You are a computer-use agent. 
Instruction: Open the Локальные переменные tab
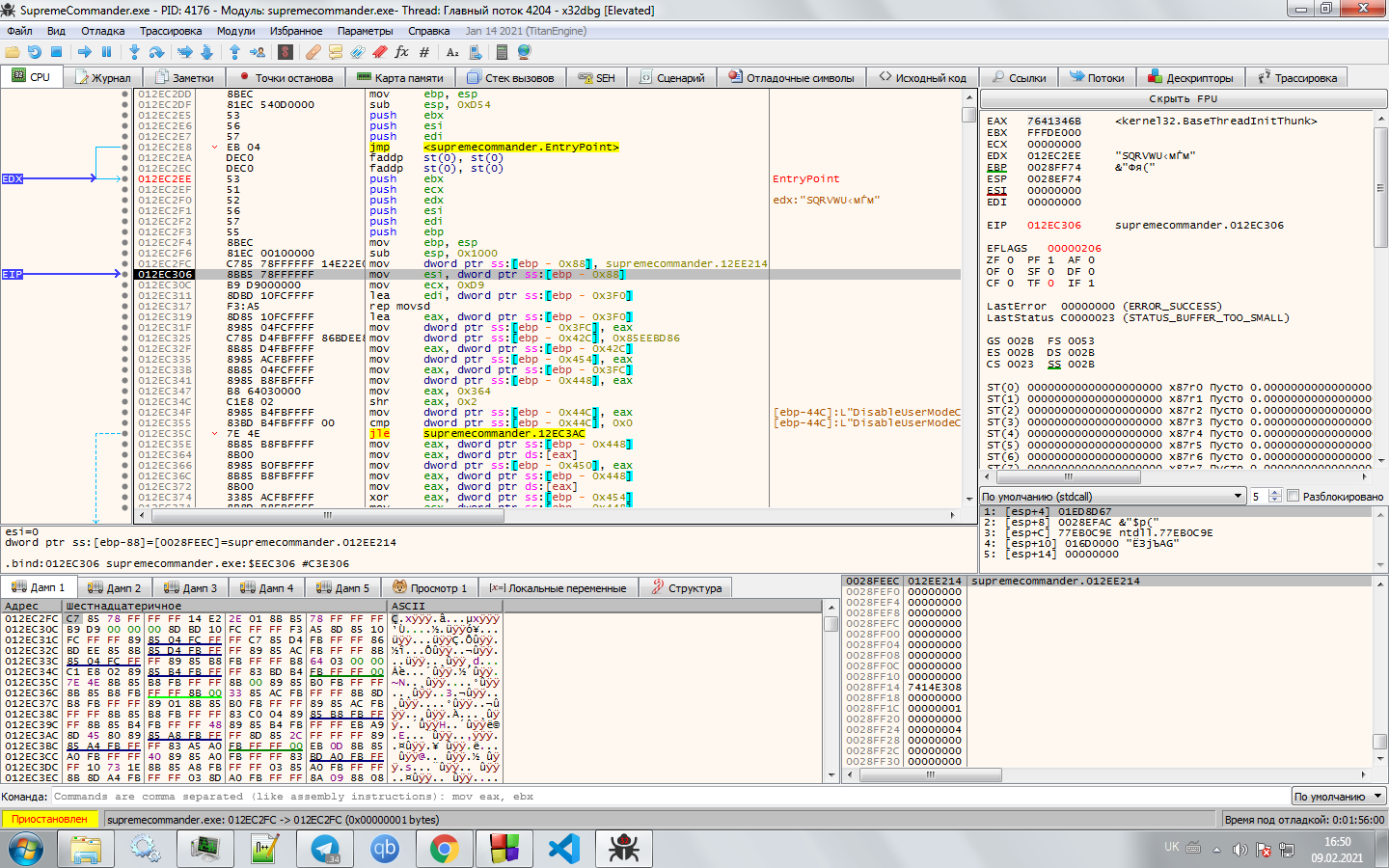tap(558, 587)
